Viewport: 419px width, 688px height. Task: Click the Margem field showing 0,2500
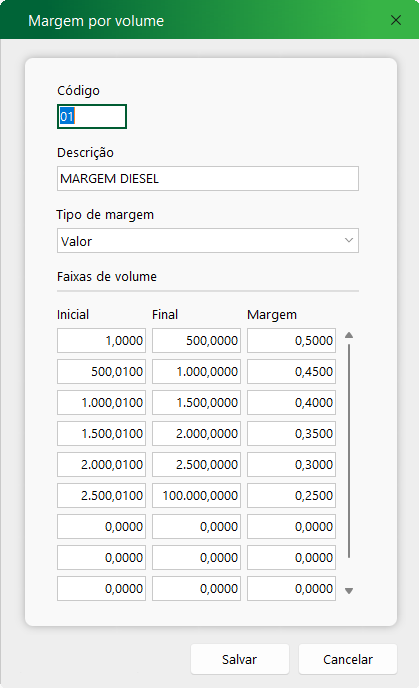click(291, 495)
